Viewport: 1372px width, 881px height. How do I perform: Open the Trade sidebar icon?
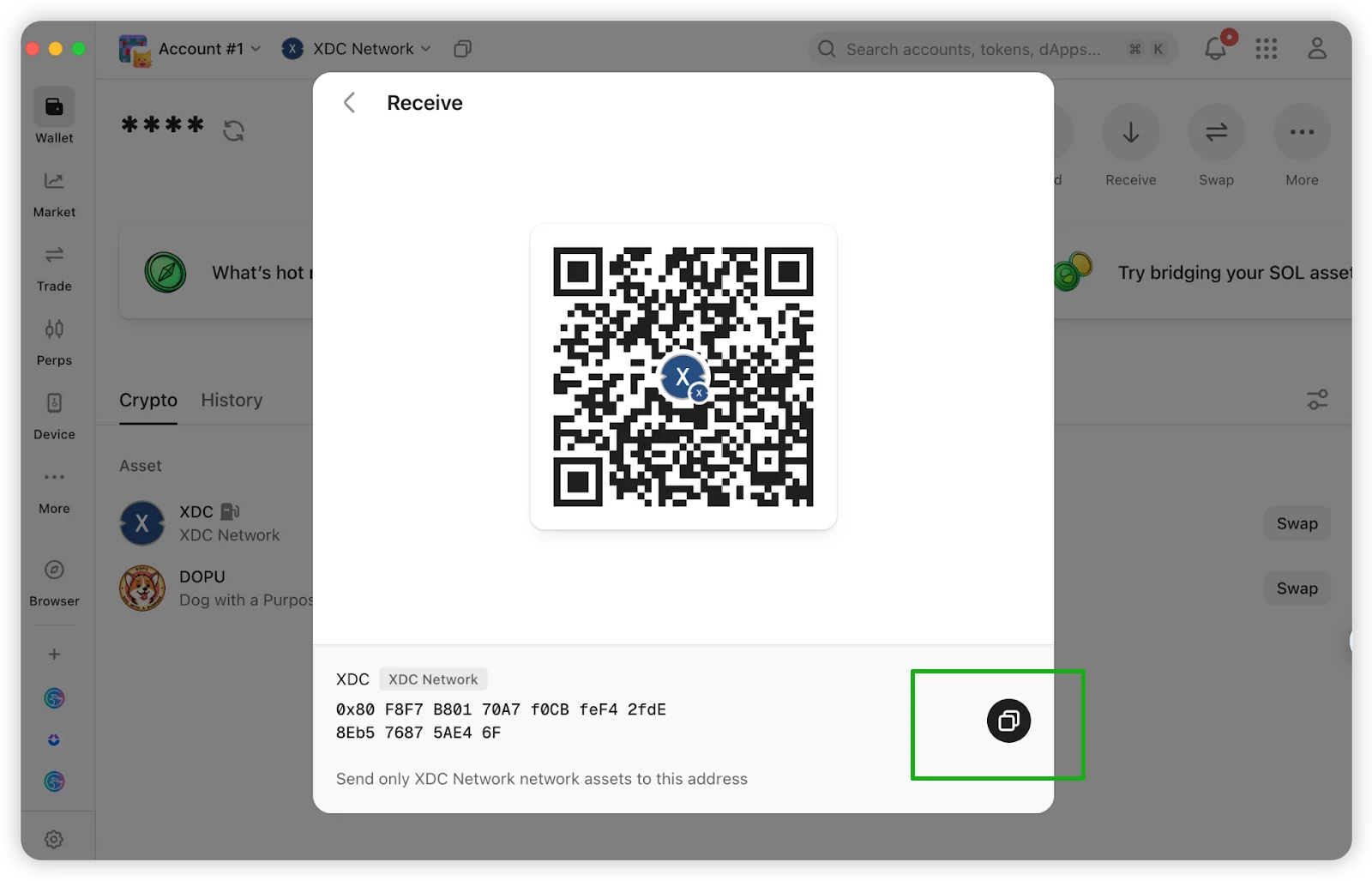point(54,267)
